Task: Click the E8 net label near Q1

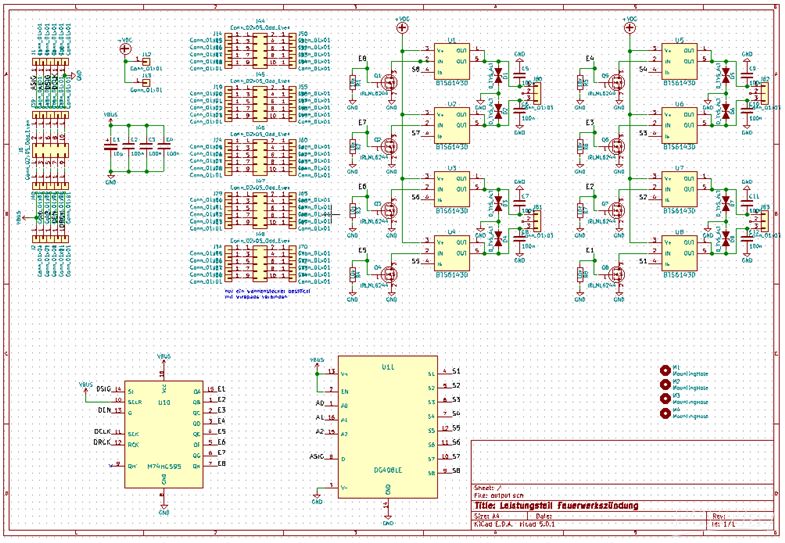Action: [362, 59]
